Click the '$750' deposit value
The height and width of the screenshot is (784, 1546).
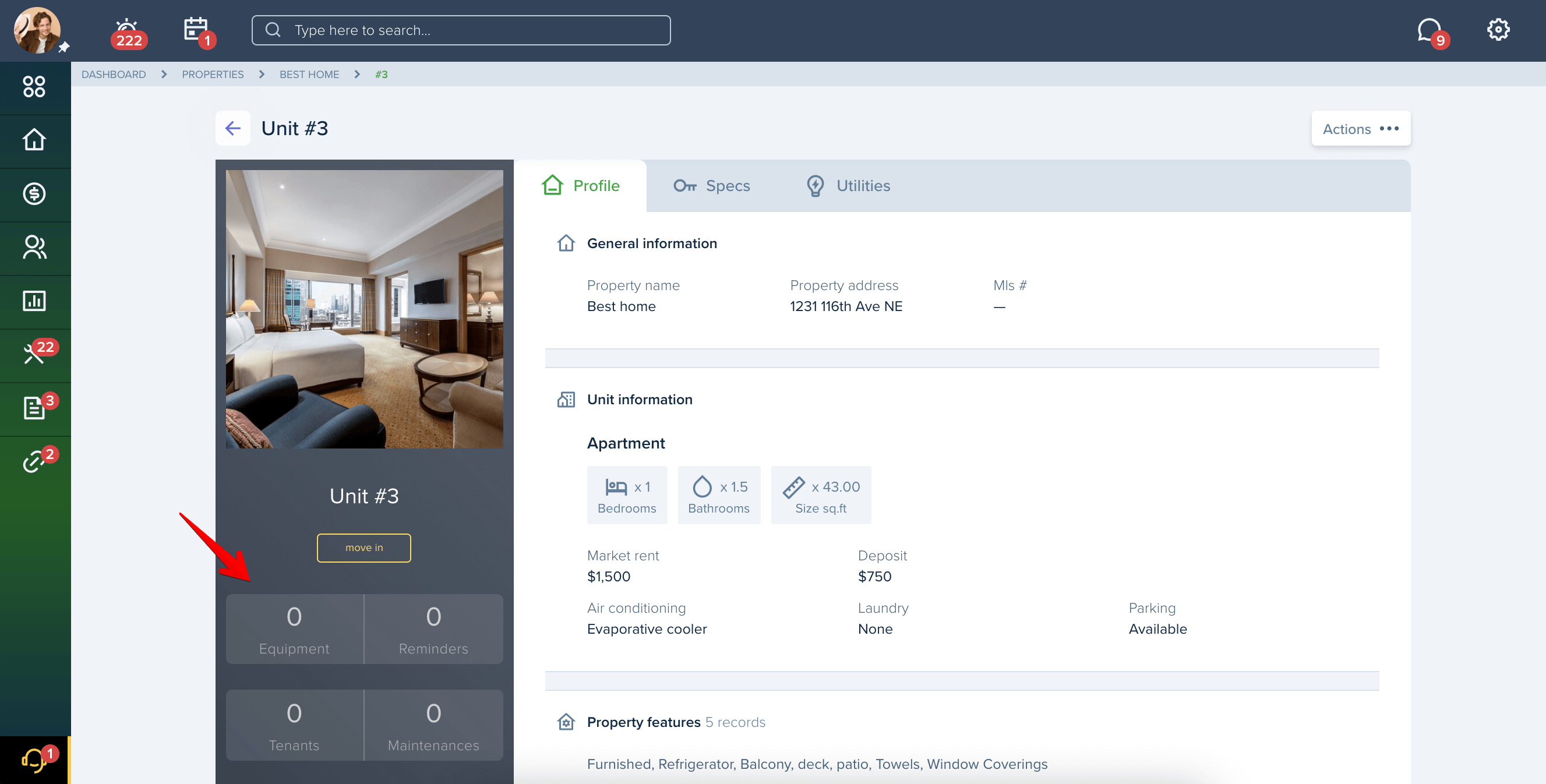[874, 576]
